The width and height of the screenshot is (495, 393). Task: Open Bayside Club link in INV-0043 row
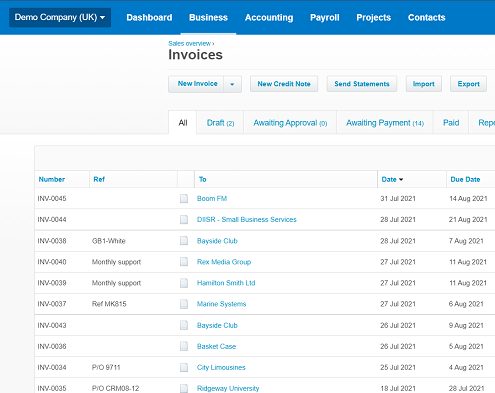[217, 325]
